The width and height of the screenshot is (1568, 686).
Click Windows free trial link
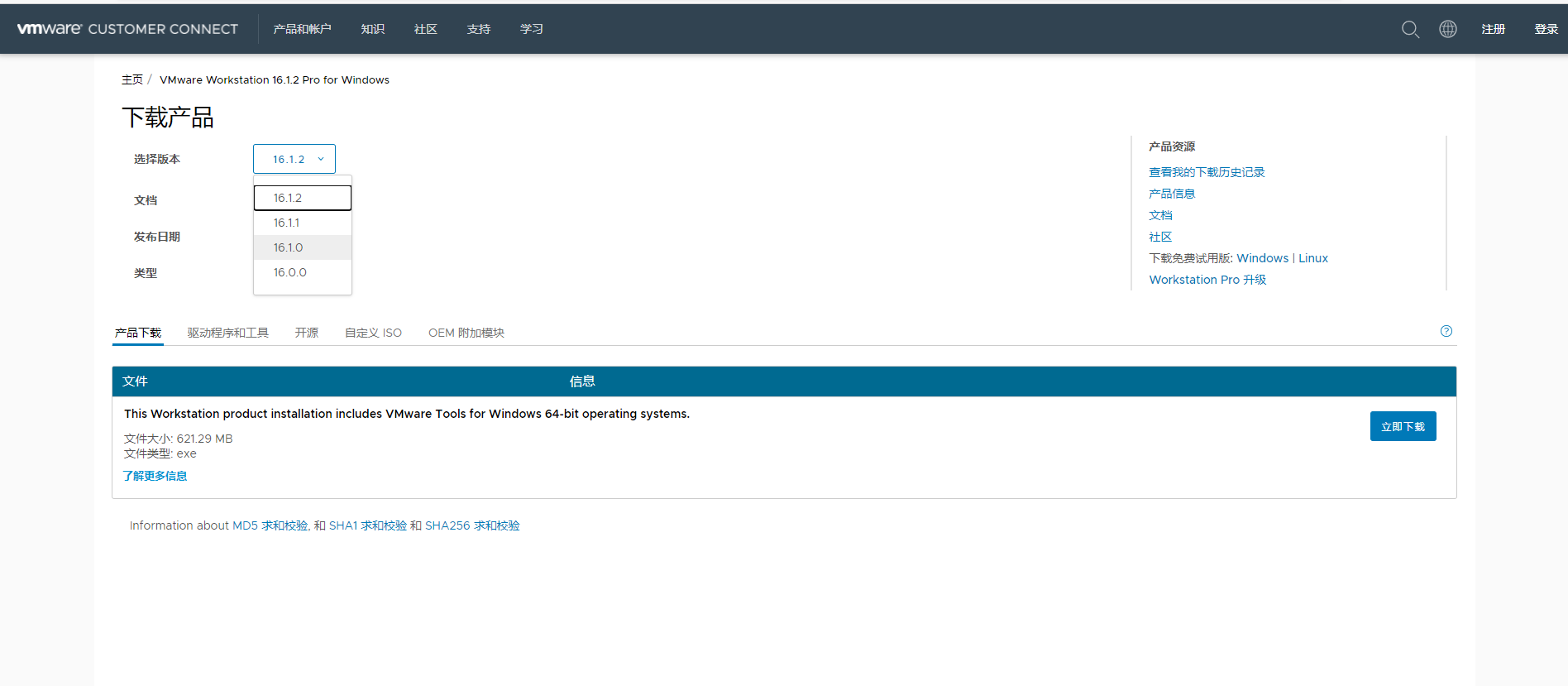point(1263,258)
